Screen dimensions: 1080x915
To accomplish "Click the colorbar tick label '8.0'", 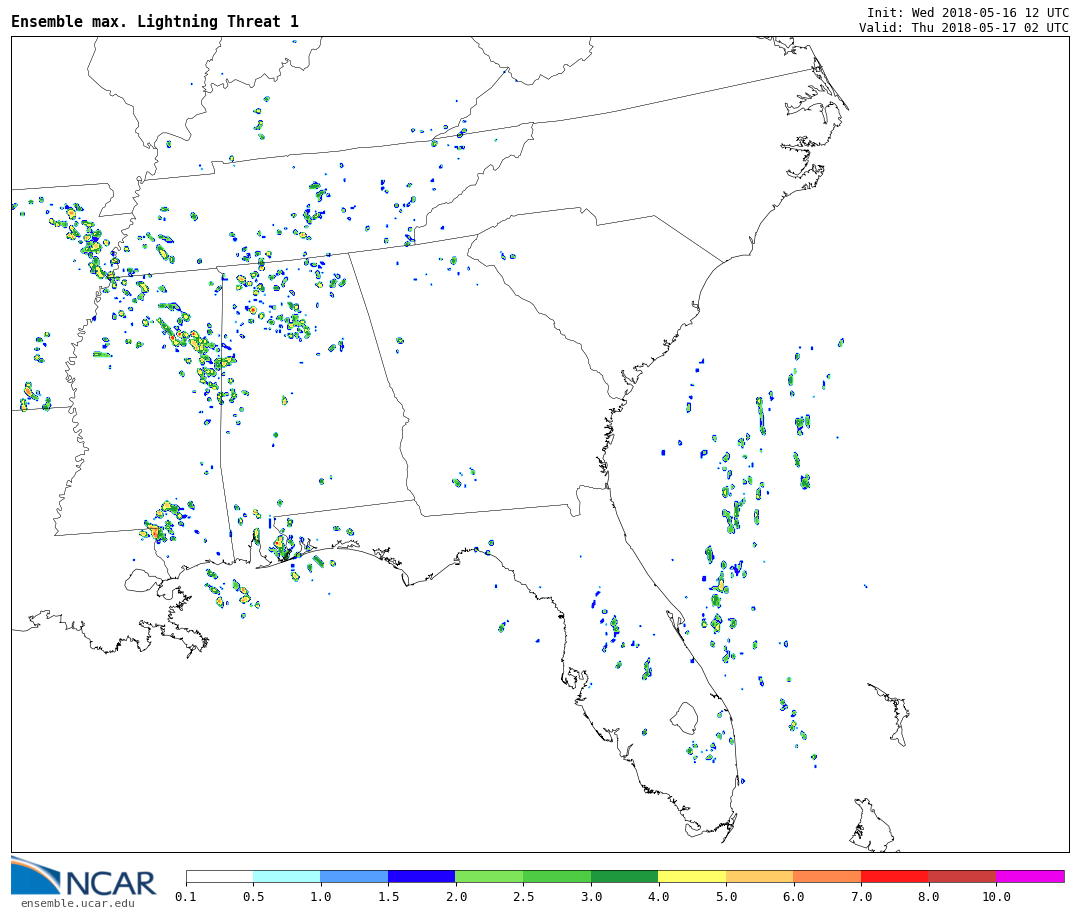I will coord(928,897).
